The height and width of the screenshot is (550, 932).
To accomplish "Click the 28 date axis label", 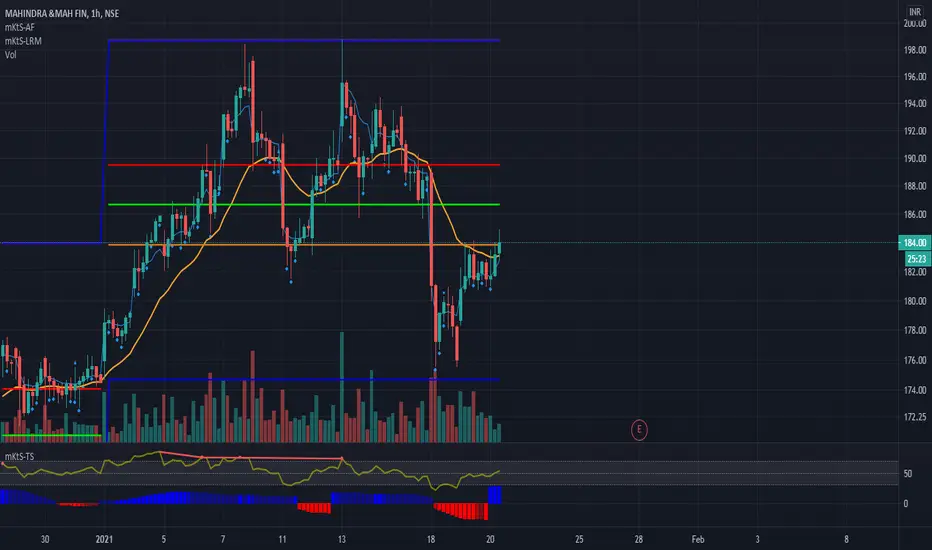I will click(638, 539).
